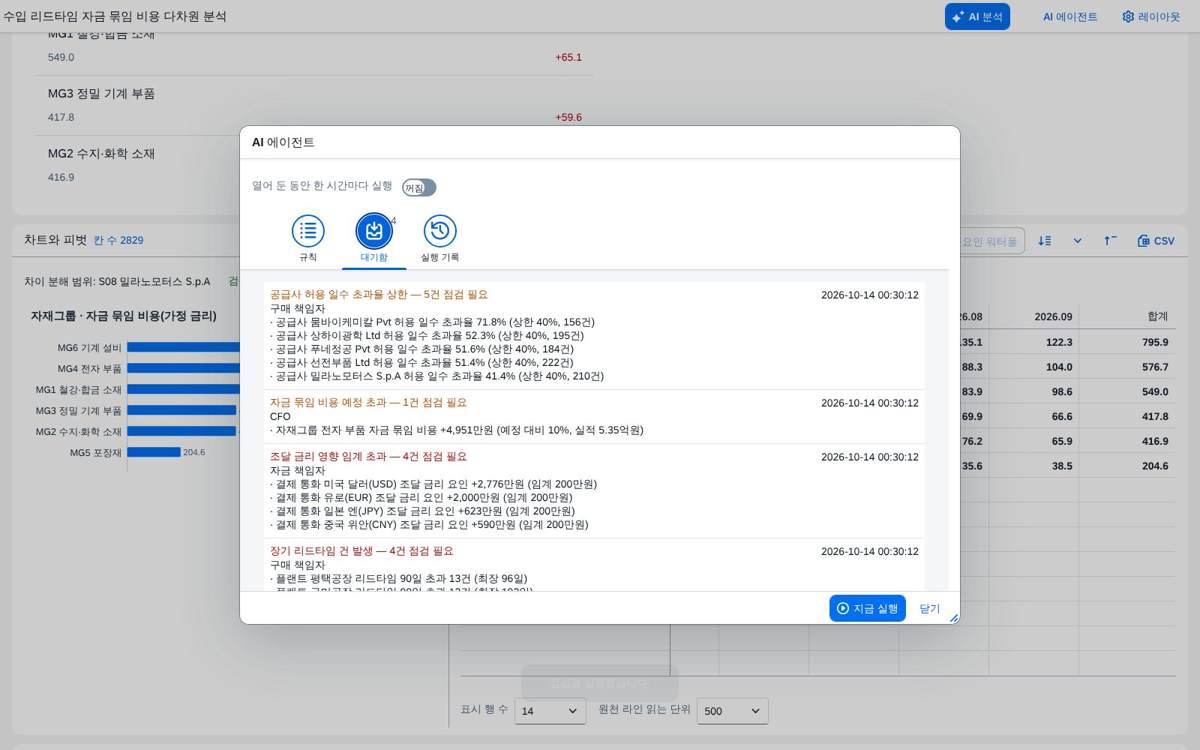Click the MG5 포장재 bar in the chart

[154, 452]
